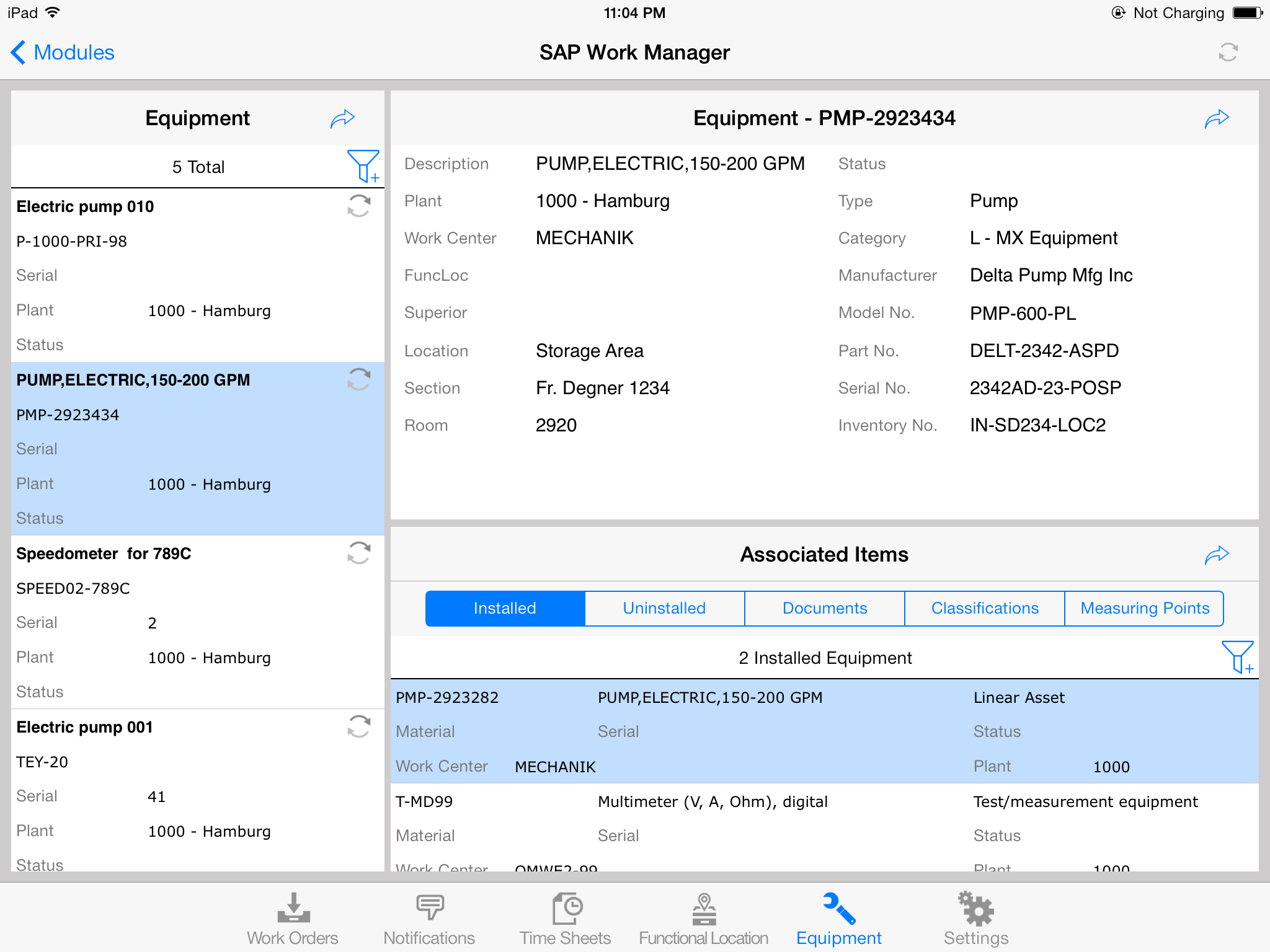Image resolution: width=1270 pixels, height=952 pixels.
Task: Go to Notifications module
Action: pyautogui.click(x=429, y=919)
